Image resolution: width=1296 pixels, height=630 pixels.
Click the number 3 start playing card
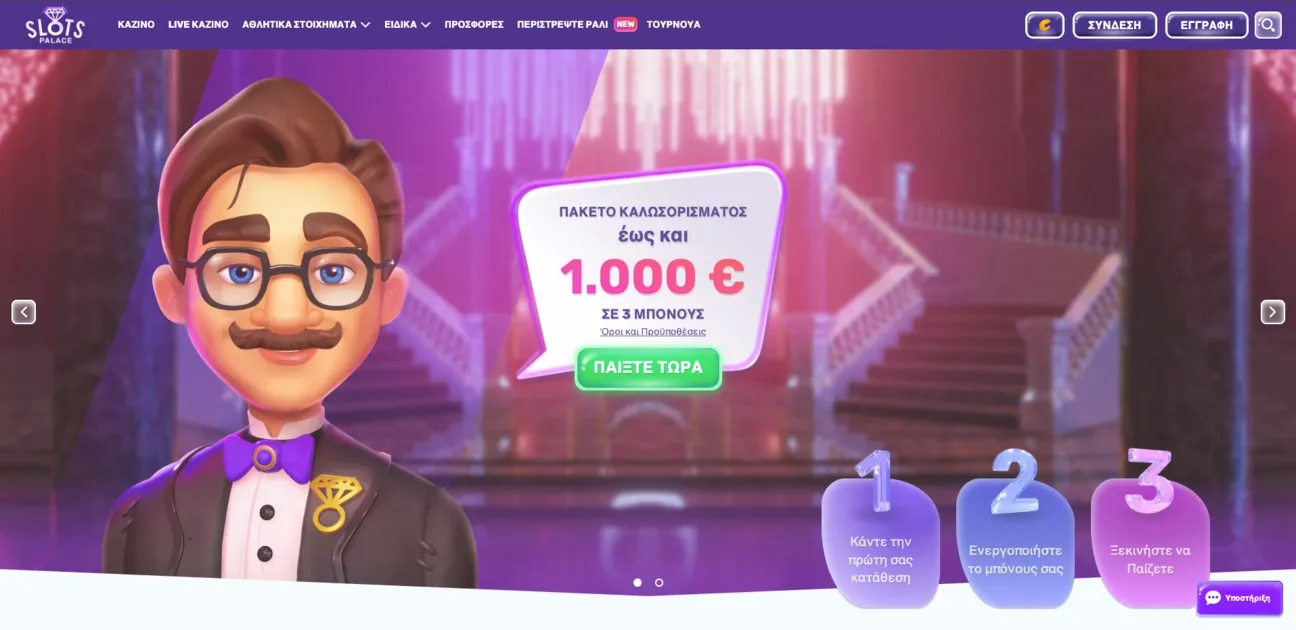(x=1150, y=528)
